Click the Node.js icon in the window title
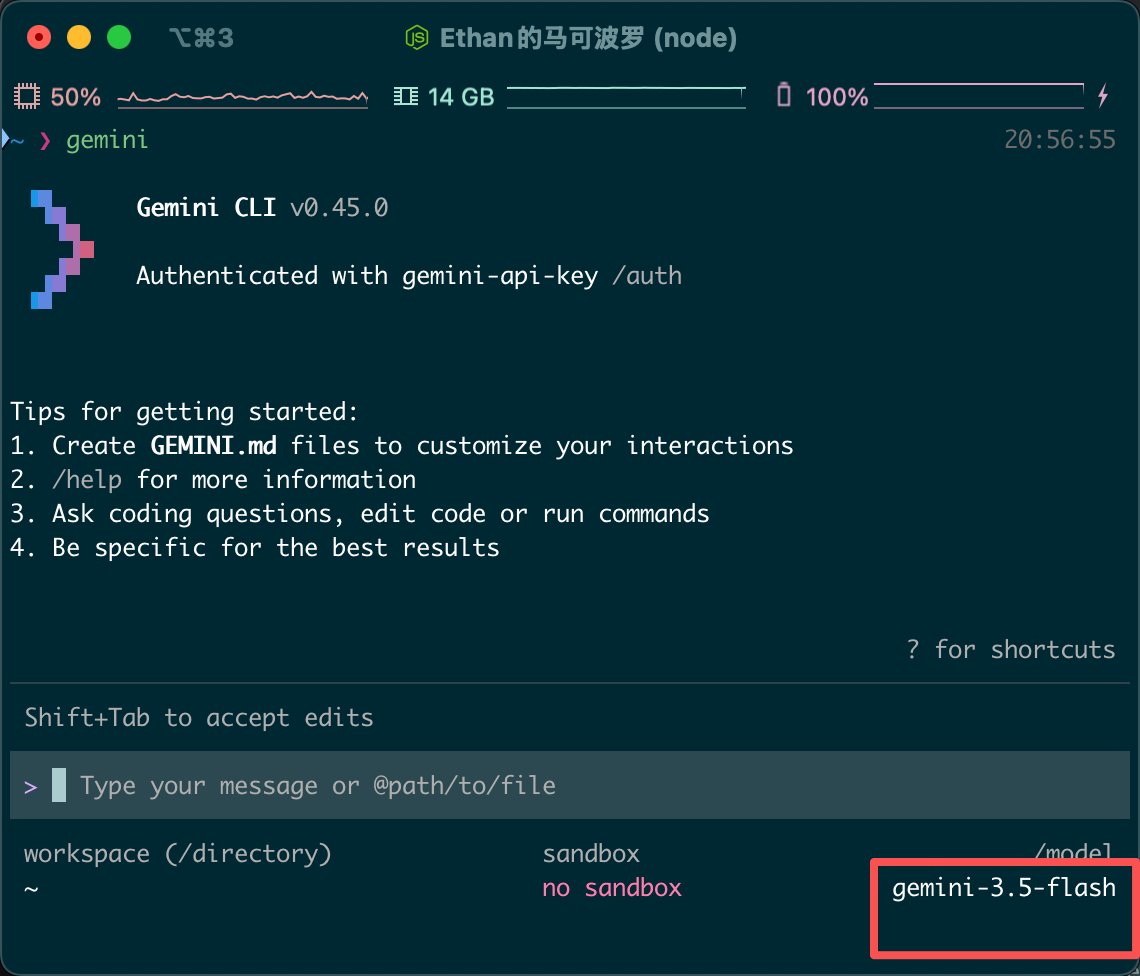 (x=417, y=37)
